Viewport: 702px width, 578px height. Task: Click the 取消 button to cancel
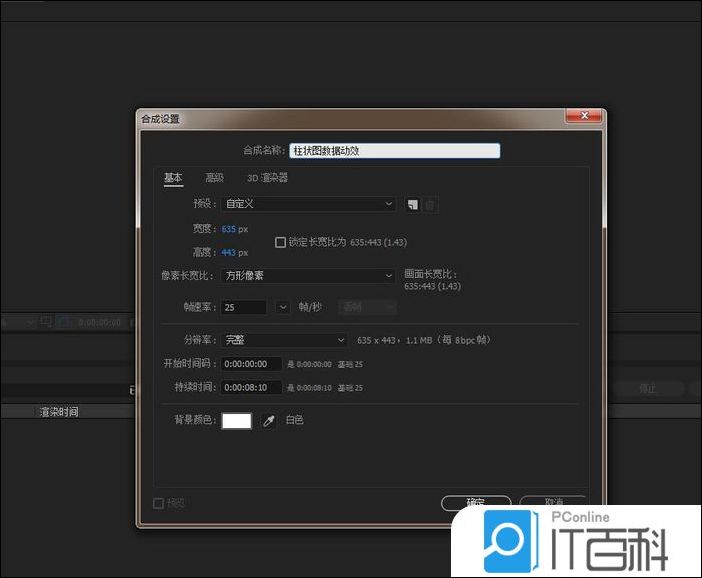click(554, 503)
